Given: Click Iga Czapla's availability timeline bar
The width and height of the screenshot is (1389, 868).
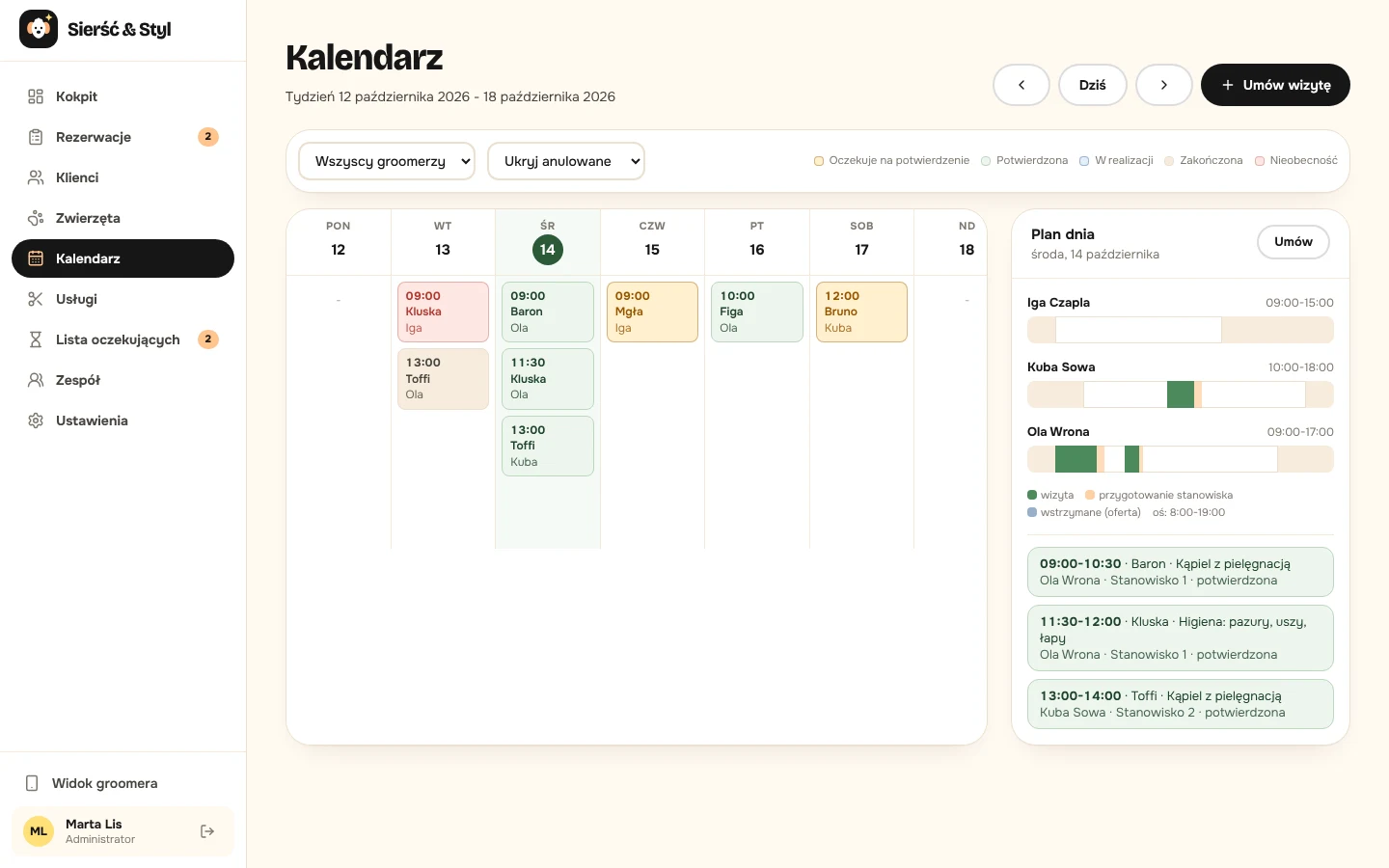Looking at the screenshot, I should tap(1181, 330).
